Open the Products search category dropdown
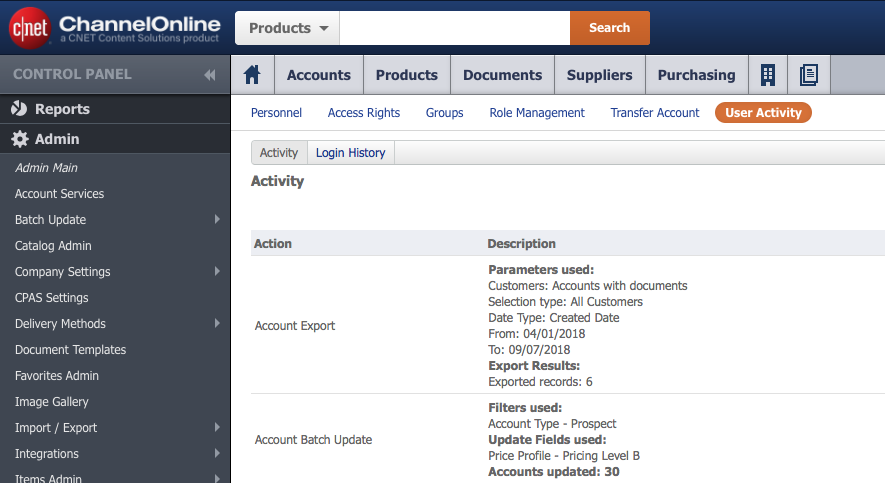The image size is (885, 483). pos(287,28)
